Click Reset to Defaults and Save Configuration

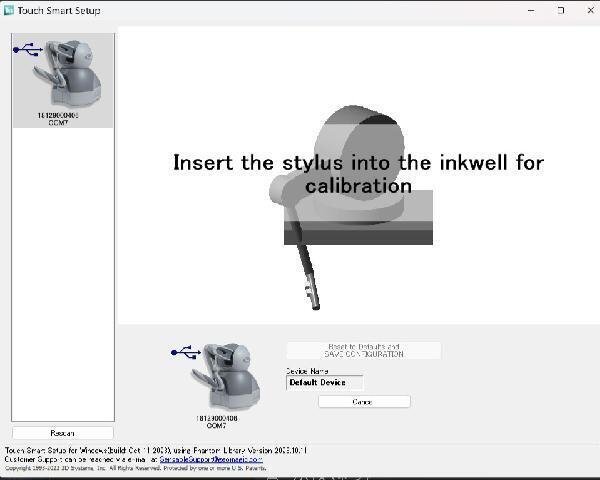click(364, 351)
